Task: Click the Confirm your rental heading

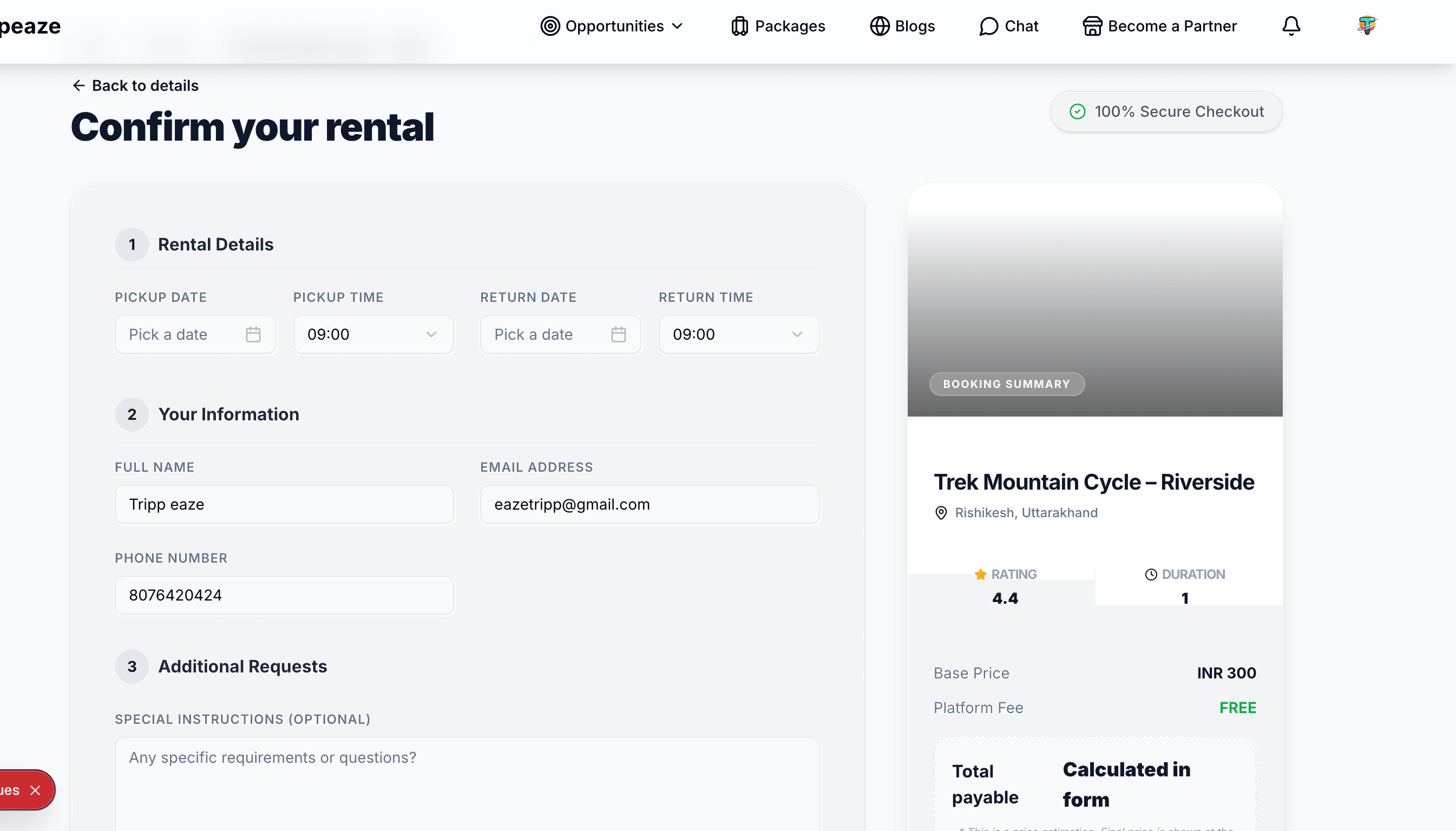Action: [x=252, y=127]
